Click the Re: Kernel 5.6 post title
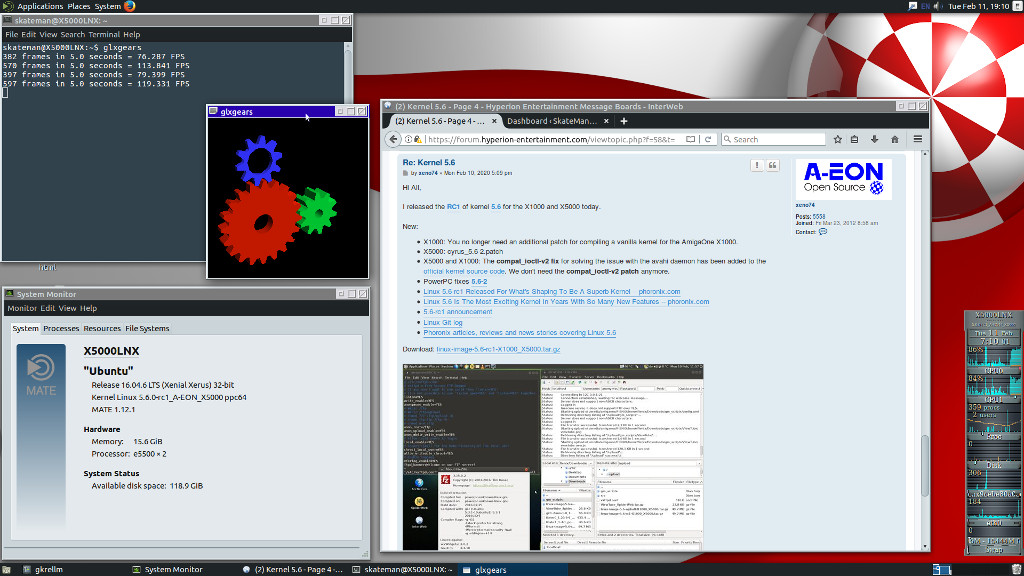This screenshot has height=576, width=1024. (x=428, y=163)
